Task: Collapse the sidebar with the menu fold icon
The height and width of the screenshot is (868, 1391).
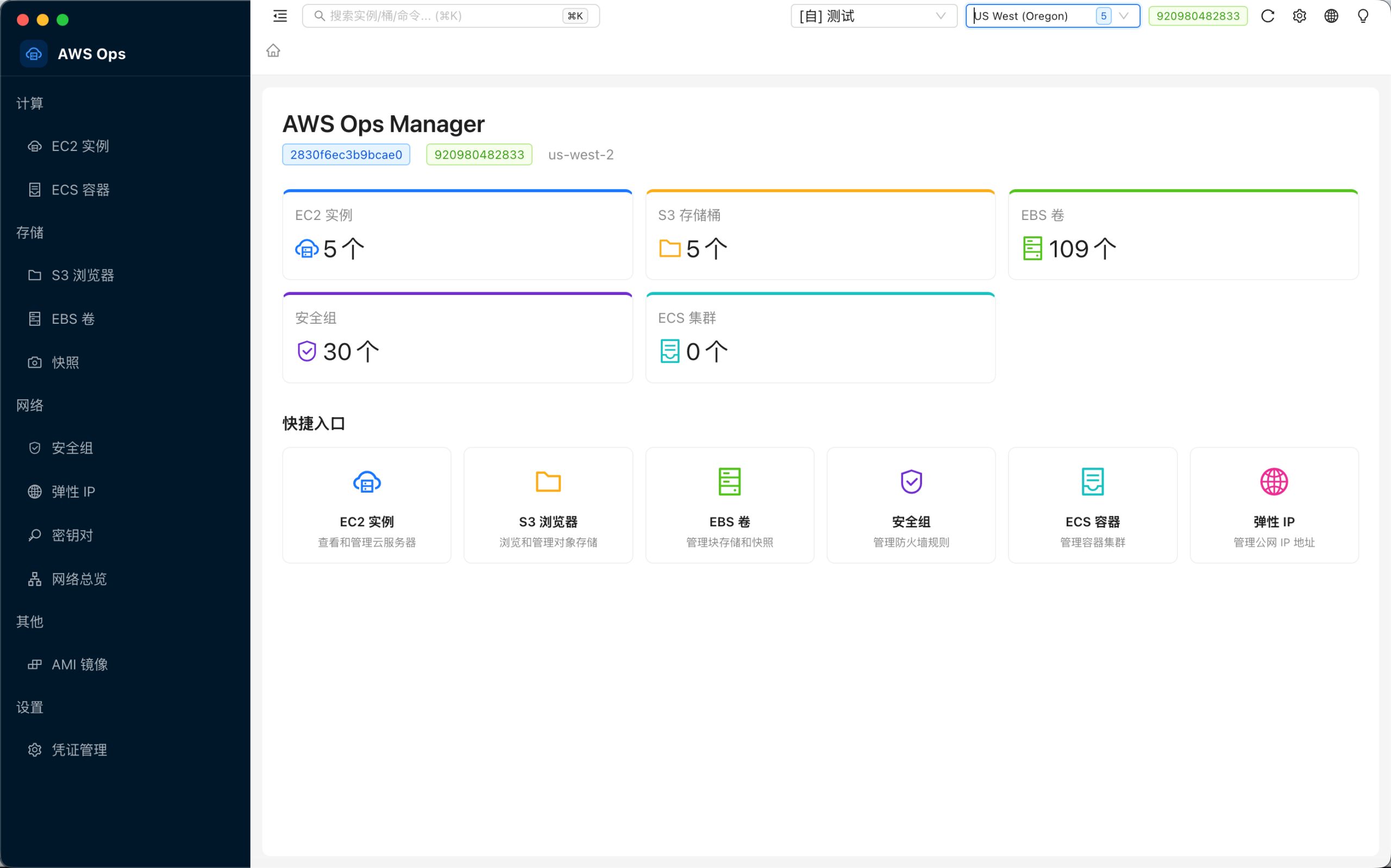Action: point(280,16)
